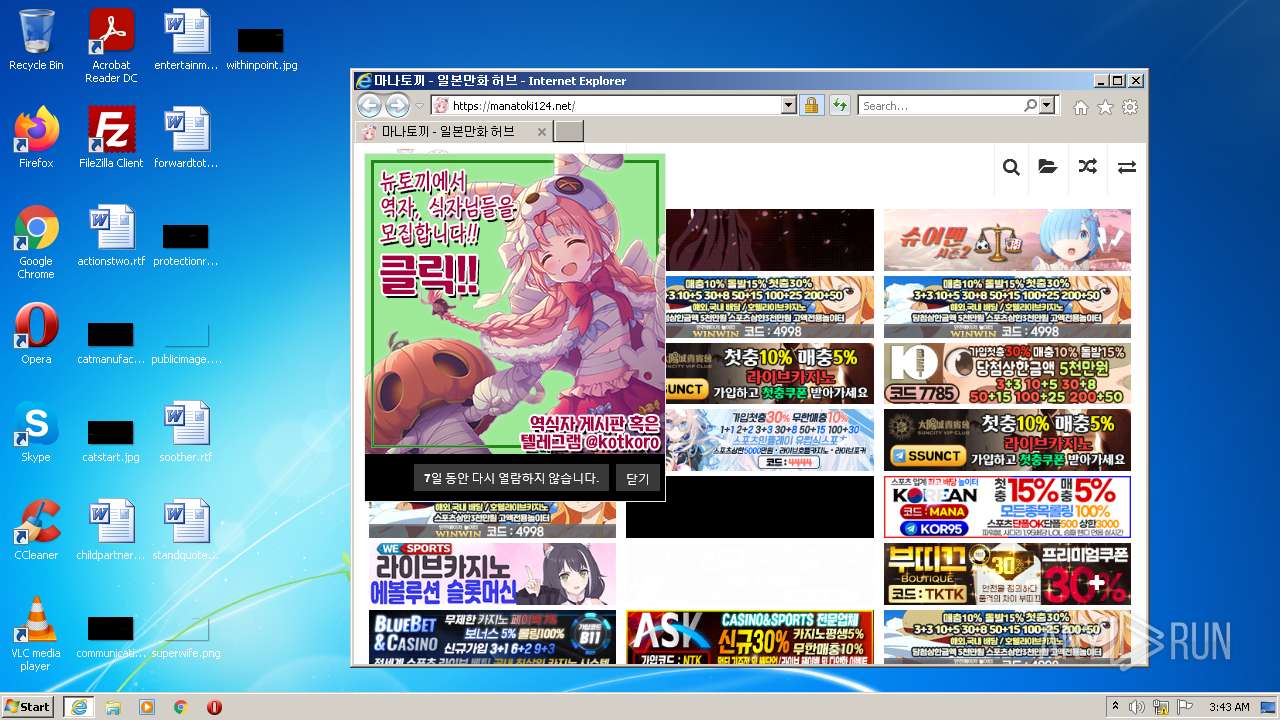Open the Recycle Bin desktop icon
Screen dimensions: 1280x720
pos(36,40)
